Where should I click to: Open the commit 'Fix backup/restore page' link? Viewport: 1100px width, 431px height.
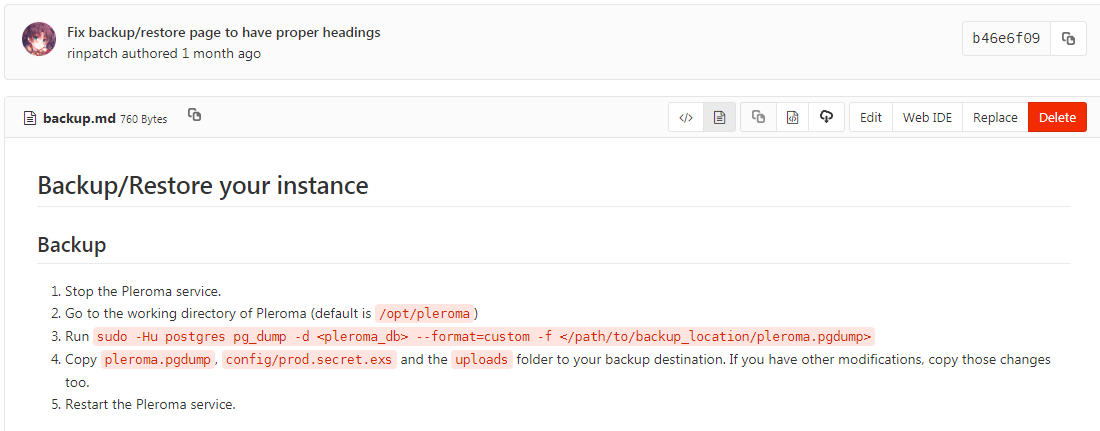click(223, 32)
